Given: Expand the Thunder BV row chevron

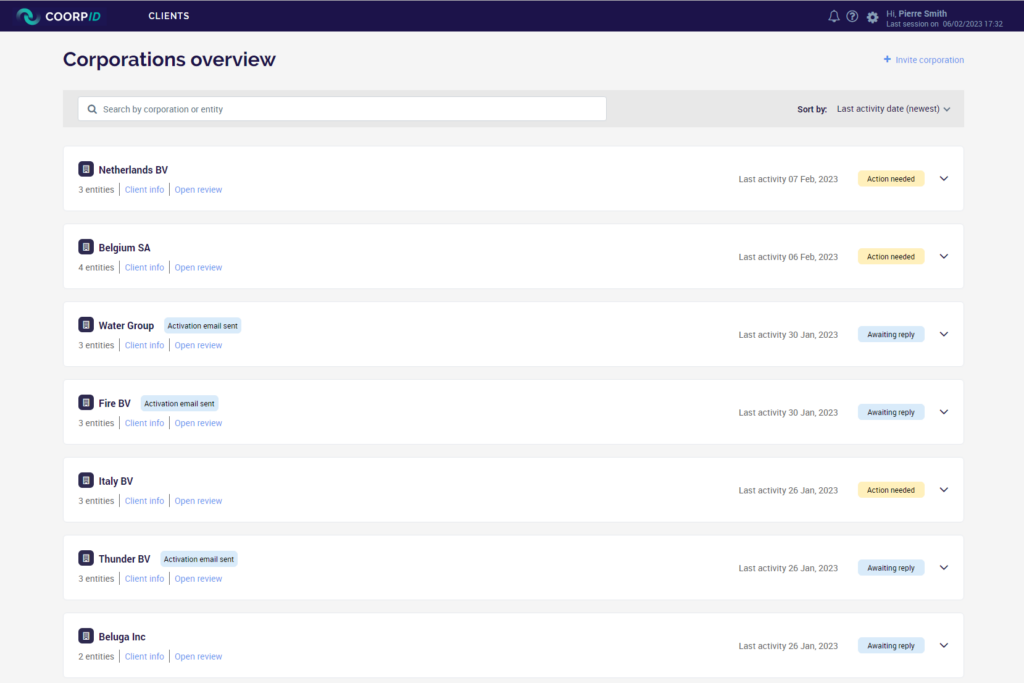Looking at the screenshot, I should (x=943, y=567).
